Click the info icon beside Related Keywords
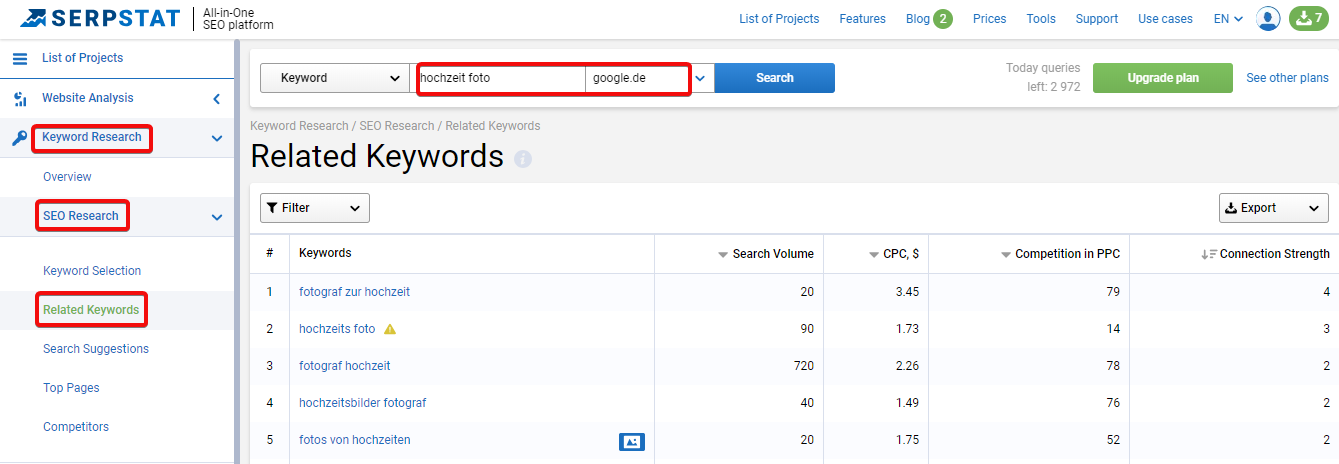1339x464 pixels. click(x=523, y=159)
